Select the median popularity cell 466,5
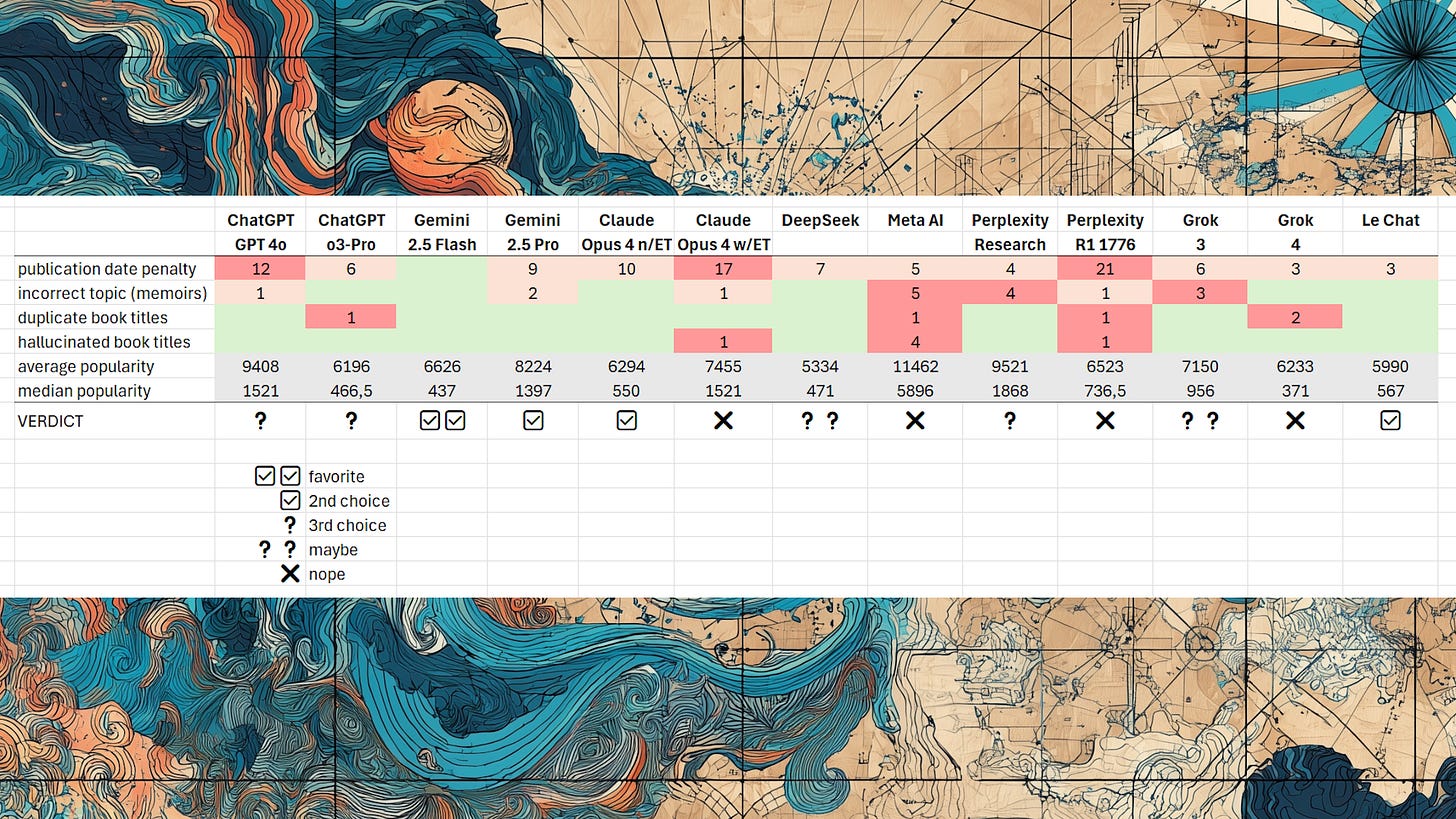The height and width of the screenshot is (819, 1456). (x=351, y=391)
